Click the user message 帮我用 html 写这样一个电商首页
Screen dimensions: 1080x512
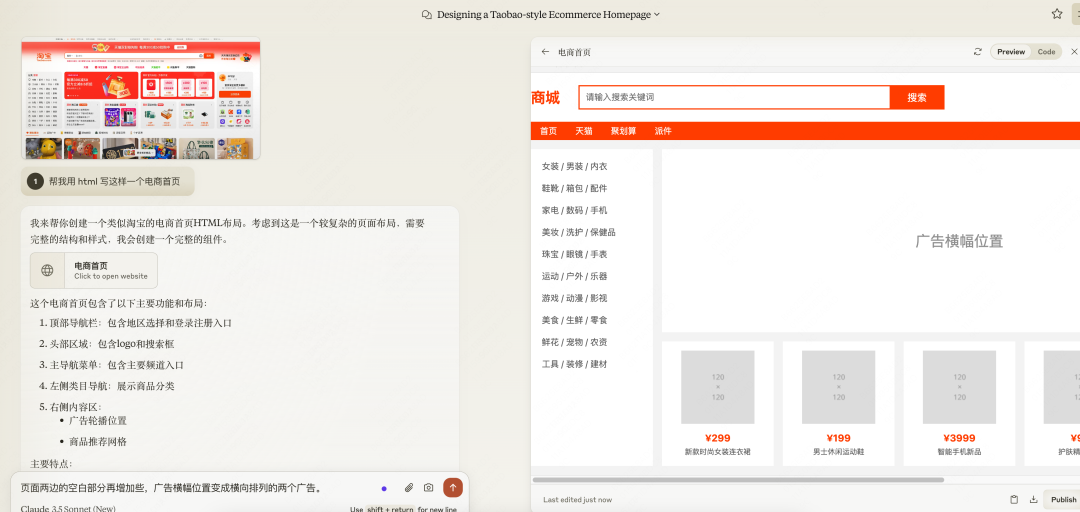tap(114, 181)
